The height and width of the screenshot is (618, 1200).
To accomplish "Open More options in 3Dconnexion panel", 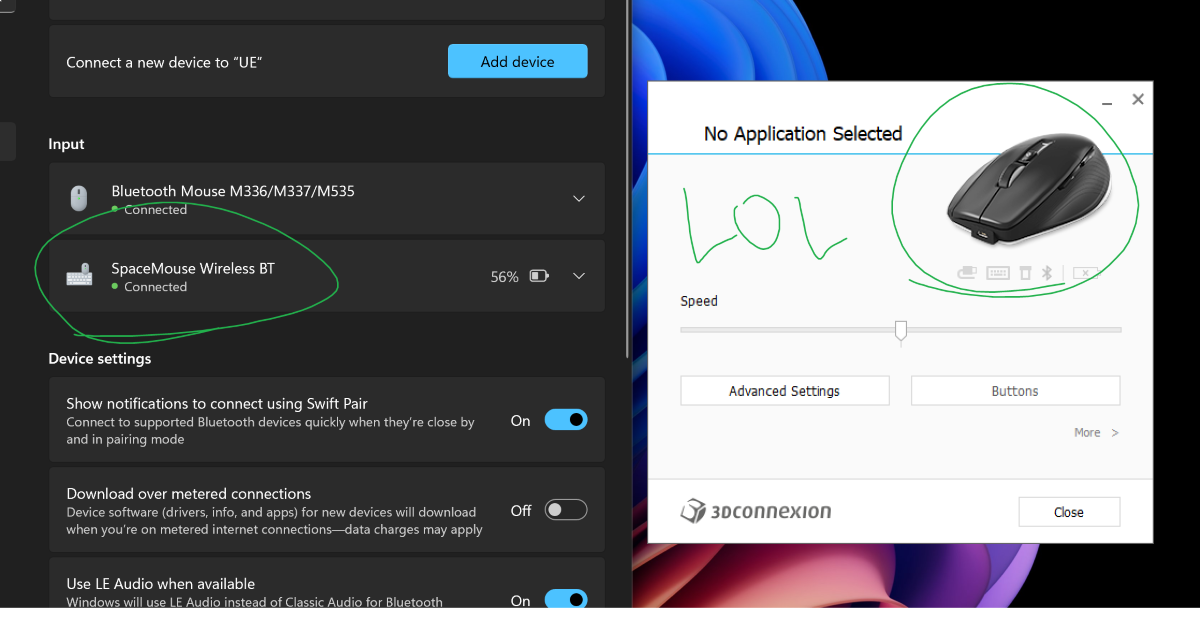I will 1096,432.
